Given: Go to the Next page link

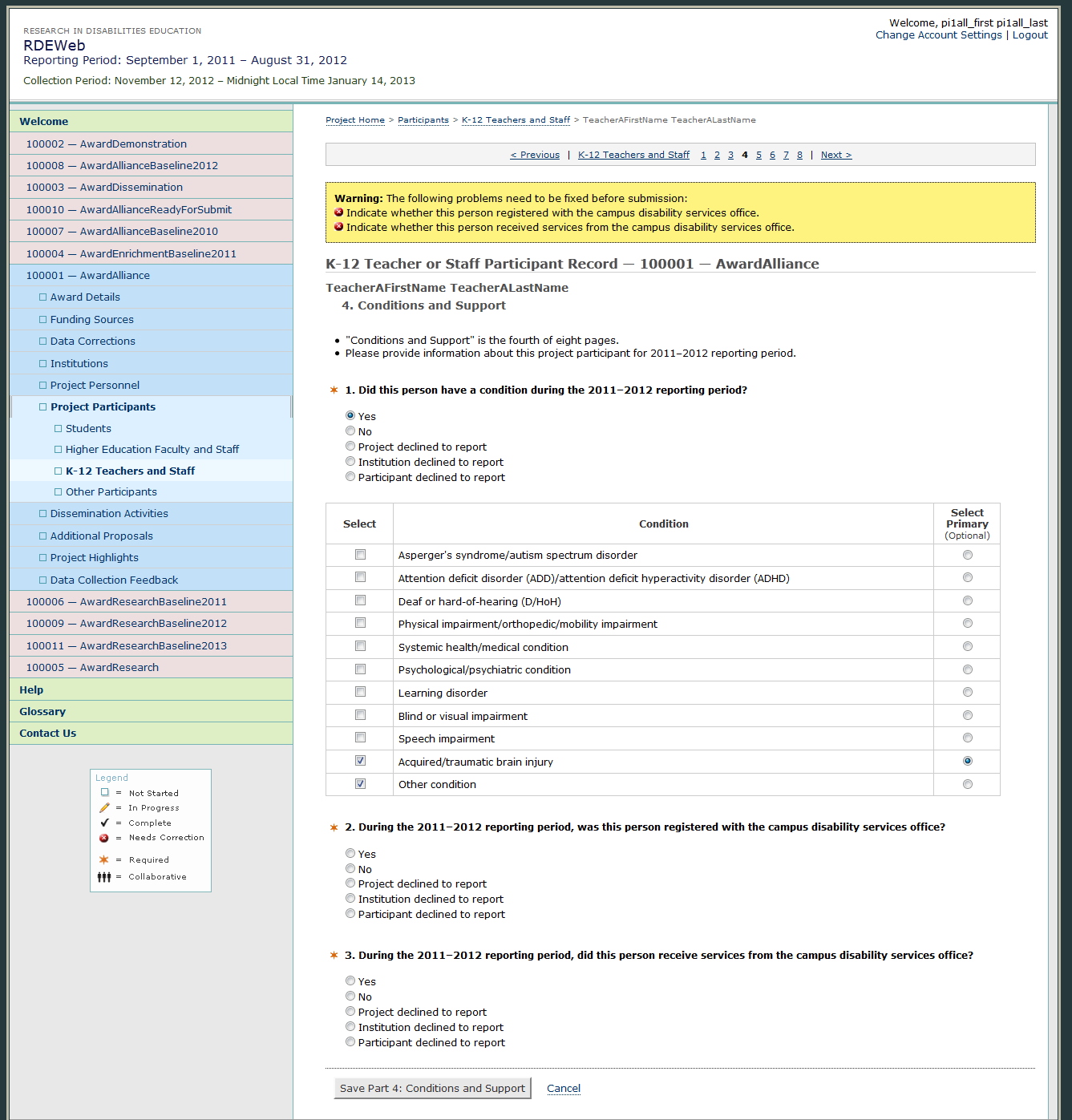Looking at the screenshot, I should point(835,156).
